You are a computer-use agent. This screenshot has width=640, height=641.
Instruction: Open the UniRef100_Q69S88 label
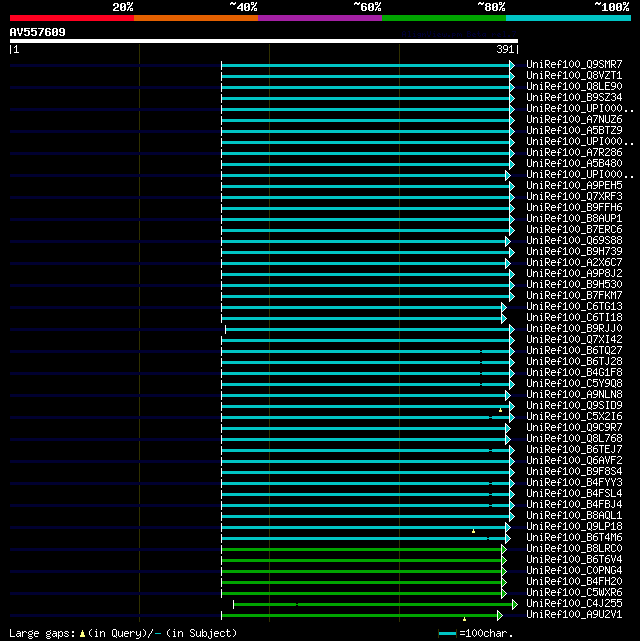click(574, 241)
